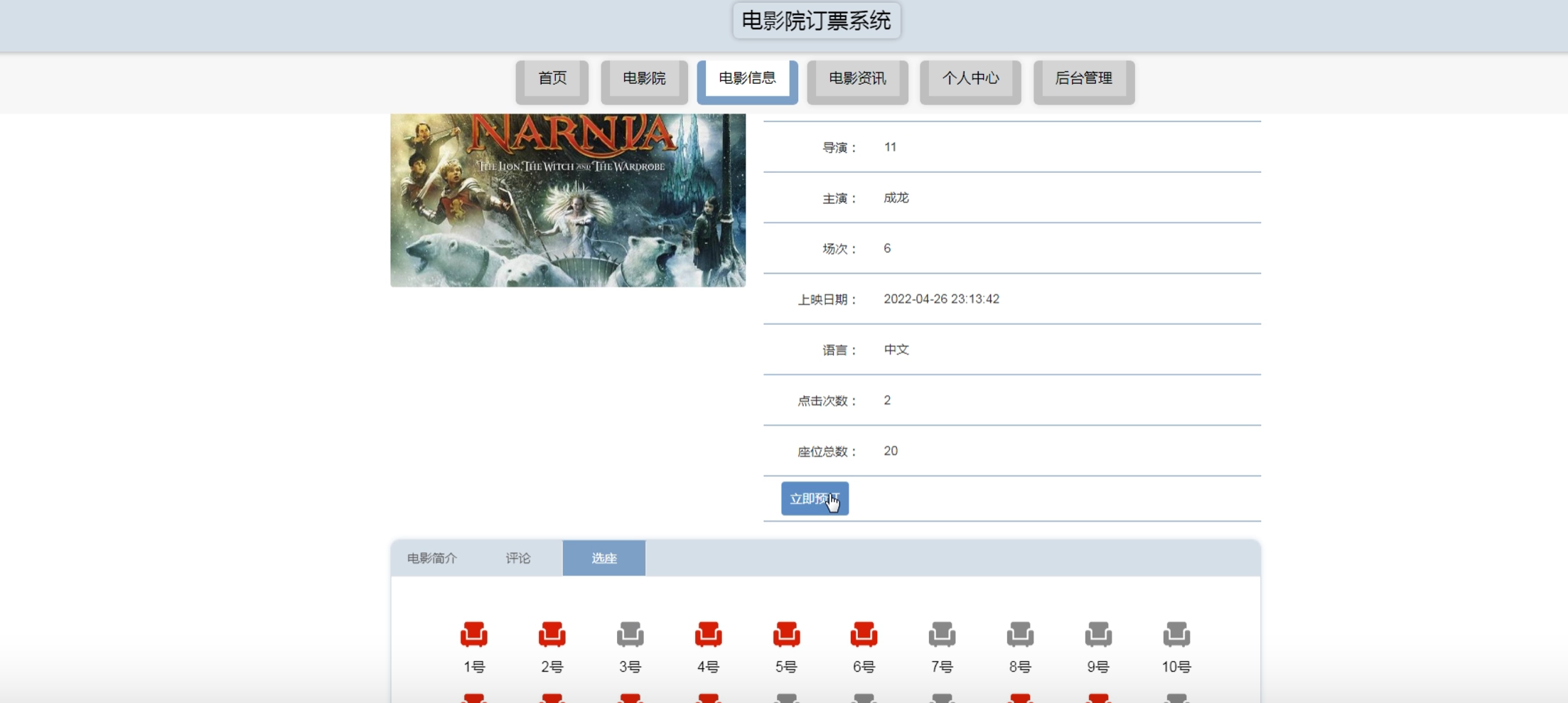Viewport: 1568px width, 703px height.
Task: Click the 立即预订 booking button
Action: point(815,498)
